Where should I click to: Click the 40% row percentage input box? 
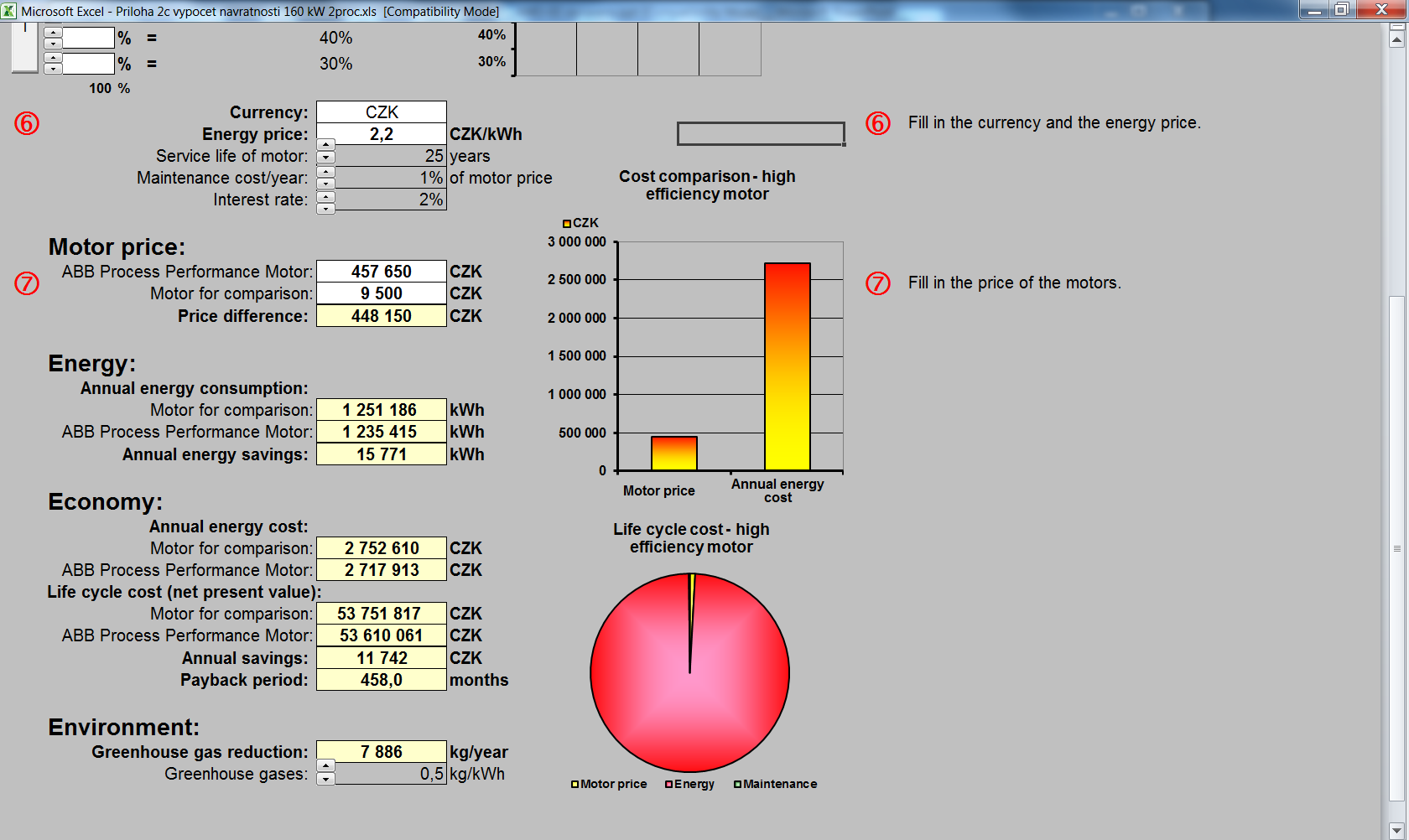[x=88, y=38]
